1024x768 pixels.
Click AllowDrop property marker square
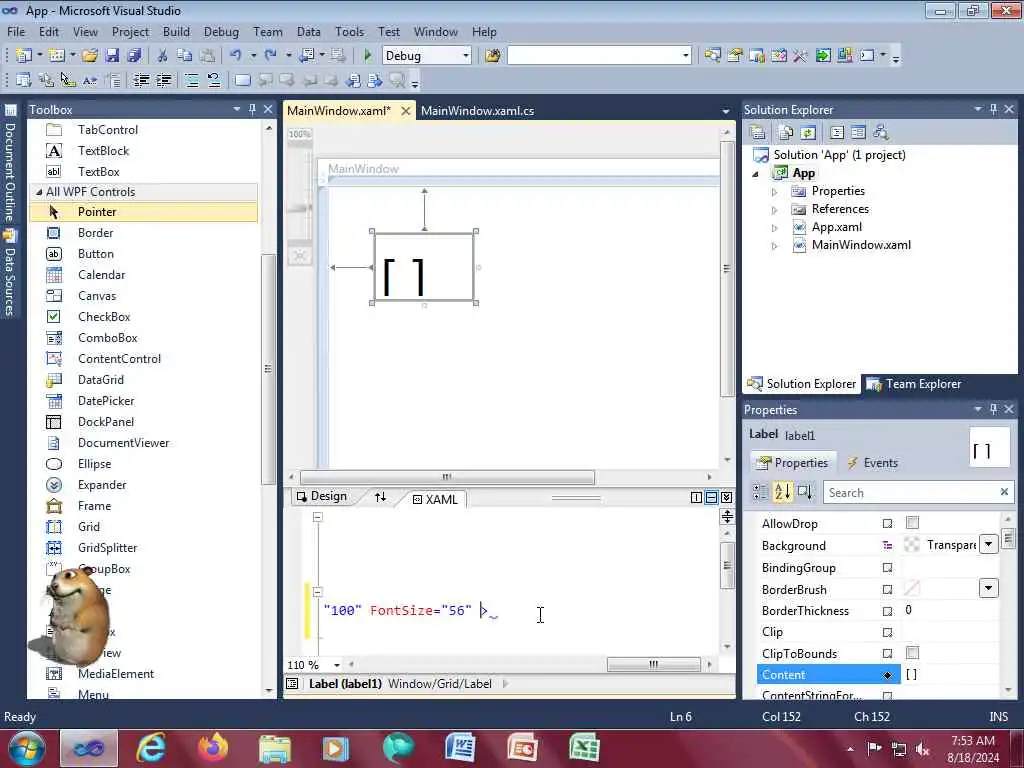(x=887, y=524)
